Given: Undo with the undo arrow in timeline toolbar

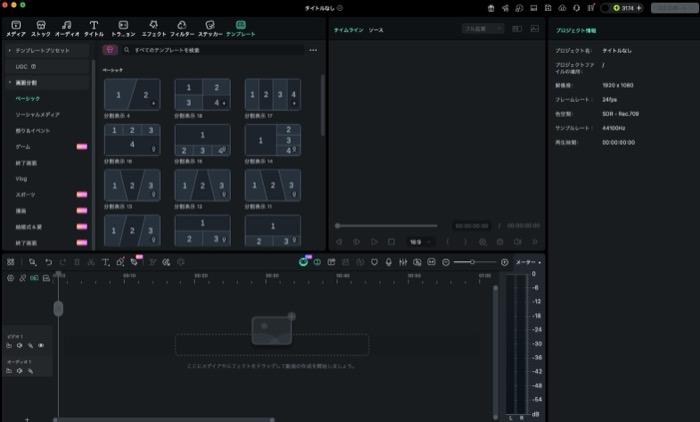Looking at the screenshot, I should tap(49, 262).
